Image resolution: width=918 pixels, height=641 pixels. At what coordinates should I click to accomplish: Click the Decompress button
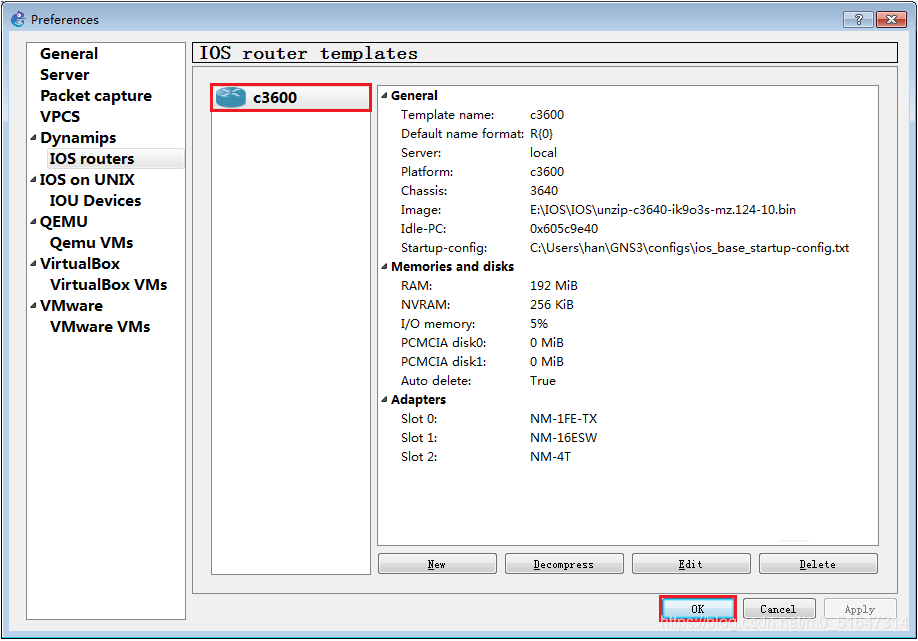[564, 564]
